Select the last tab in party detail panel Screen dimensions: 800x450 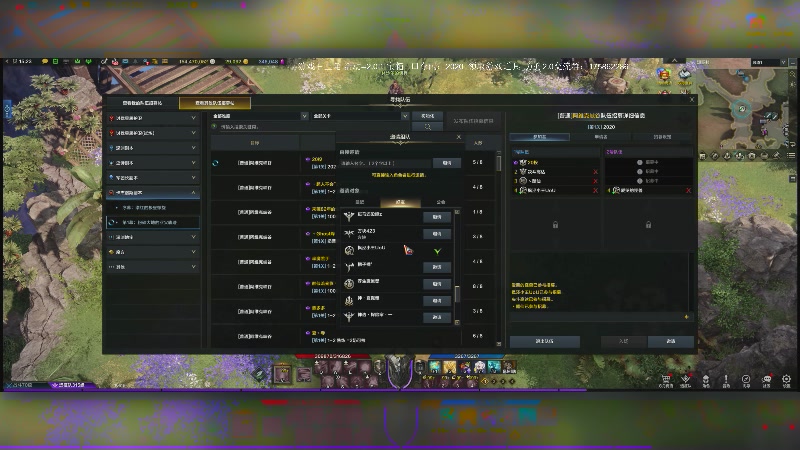(662, 137)
